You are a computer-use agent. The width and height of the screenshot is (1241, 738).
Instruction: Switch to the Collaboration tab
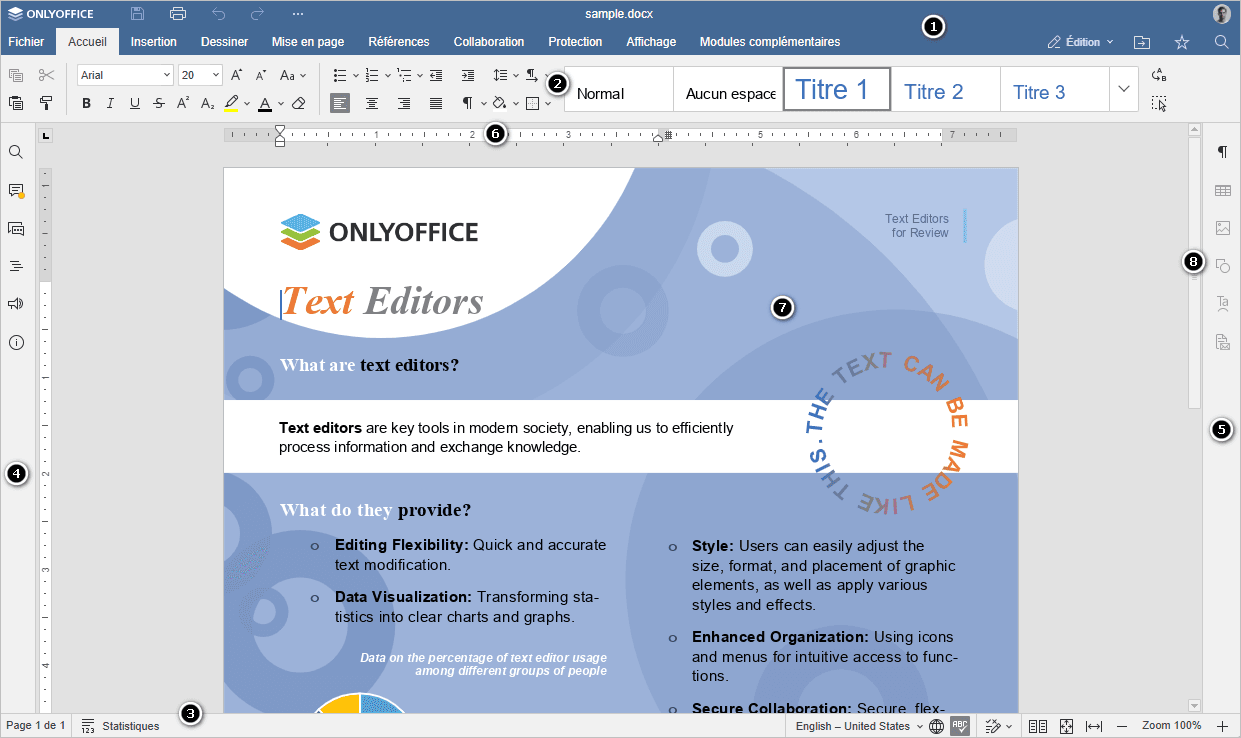point(489,42)
